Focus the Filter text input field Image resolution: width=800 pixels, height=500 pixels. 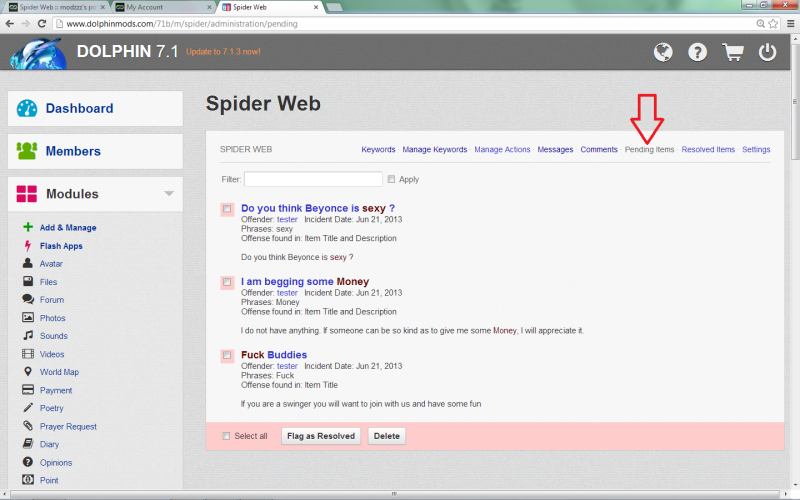(x=313, y=180)
